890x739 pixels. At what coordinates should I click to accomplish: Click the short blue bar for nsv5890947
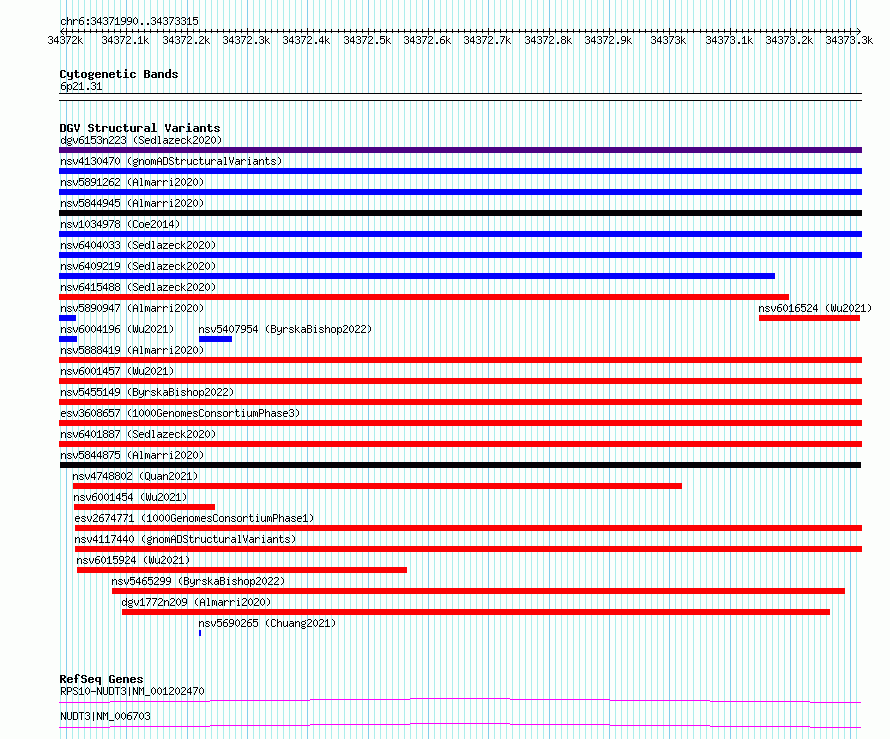(68, 318)
